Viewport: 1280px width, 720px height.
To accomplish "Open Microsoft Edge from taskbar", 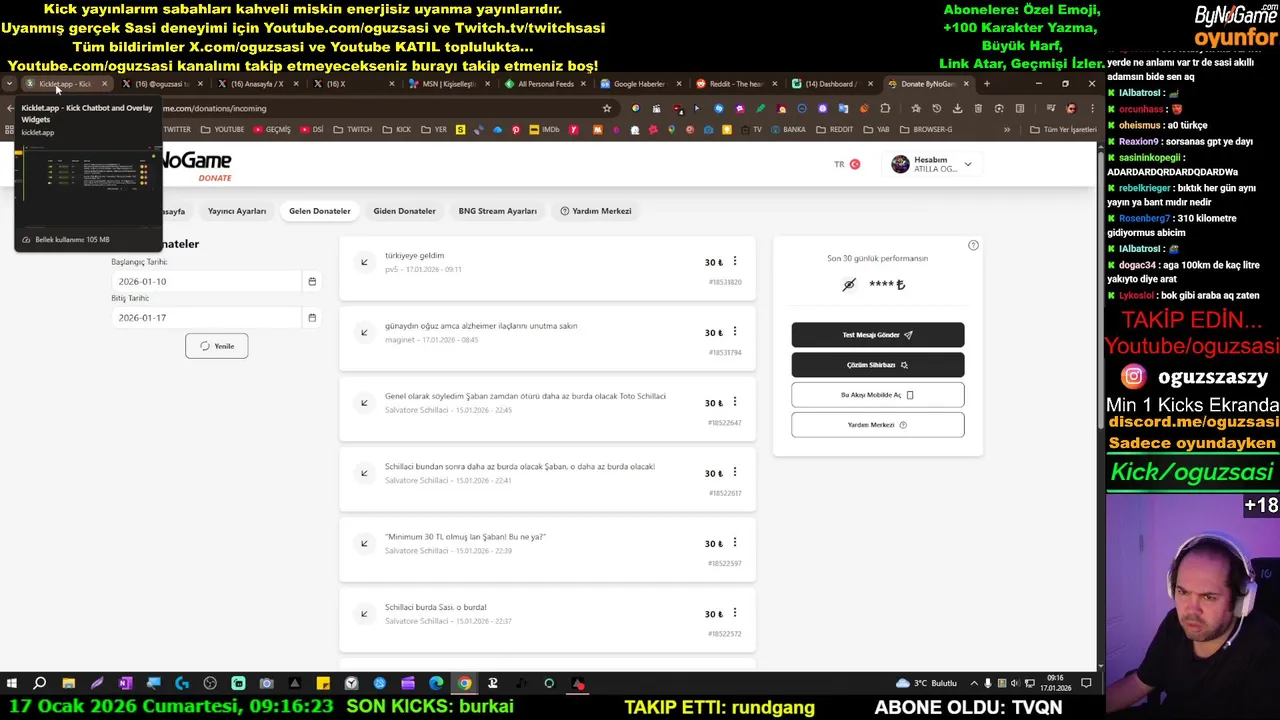I will [436, 683].
